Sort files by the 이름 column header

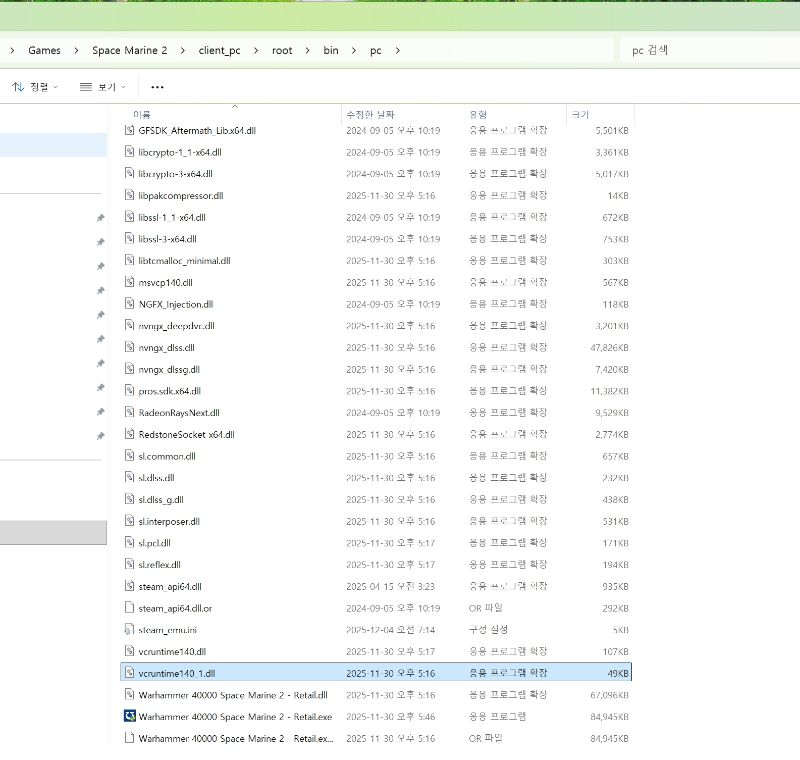(142, 115)
